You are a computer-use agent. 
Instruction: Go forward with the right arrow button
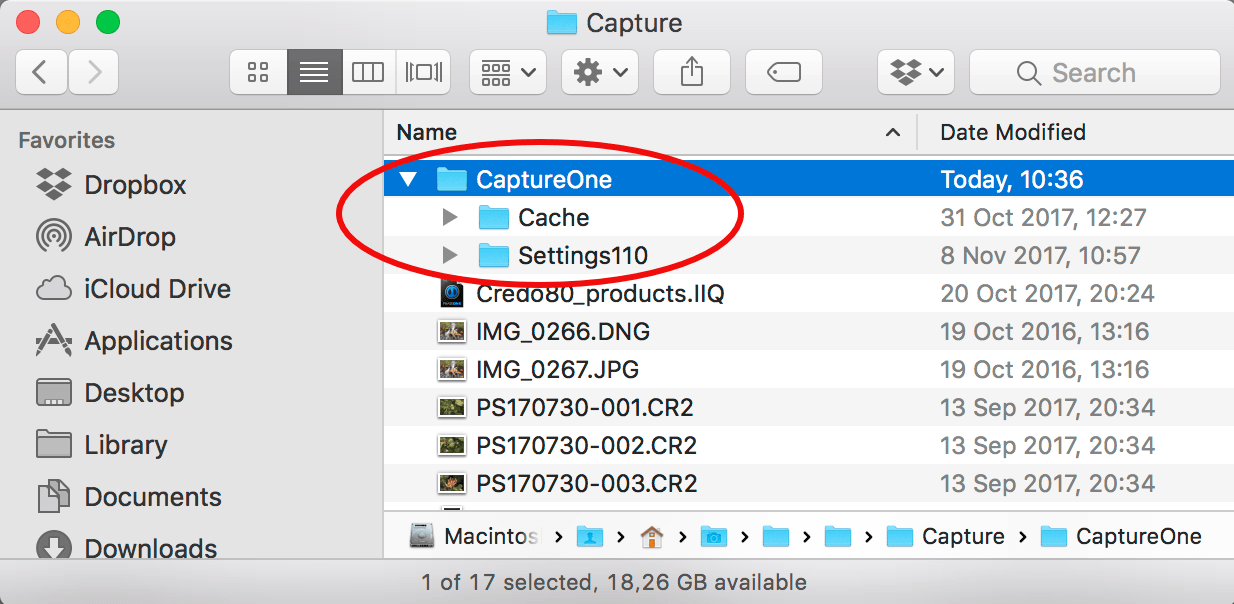click(94, 72)
